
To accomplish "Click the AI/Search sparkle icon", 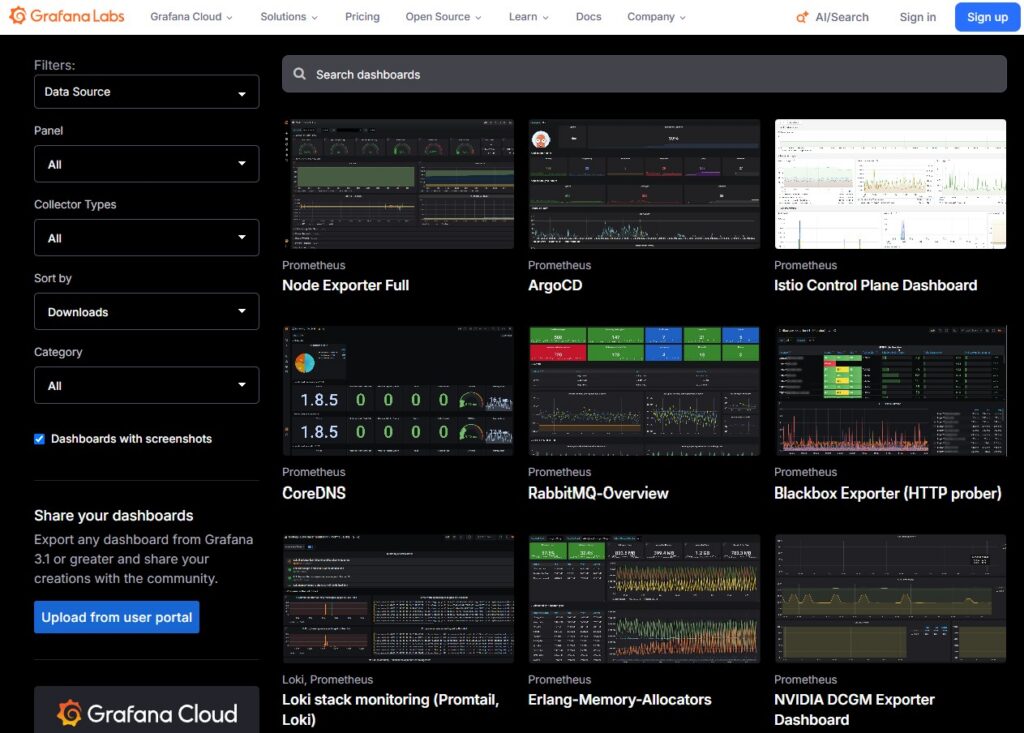I will coord(802,17).
